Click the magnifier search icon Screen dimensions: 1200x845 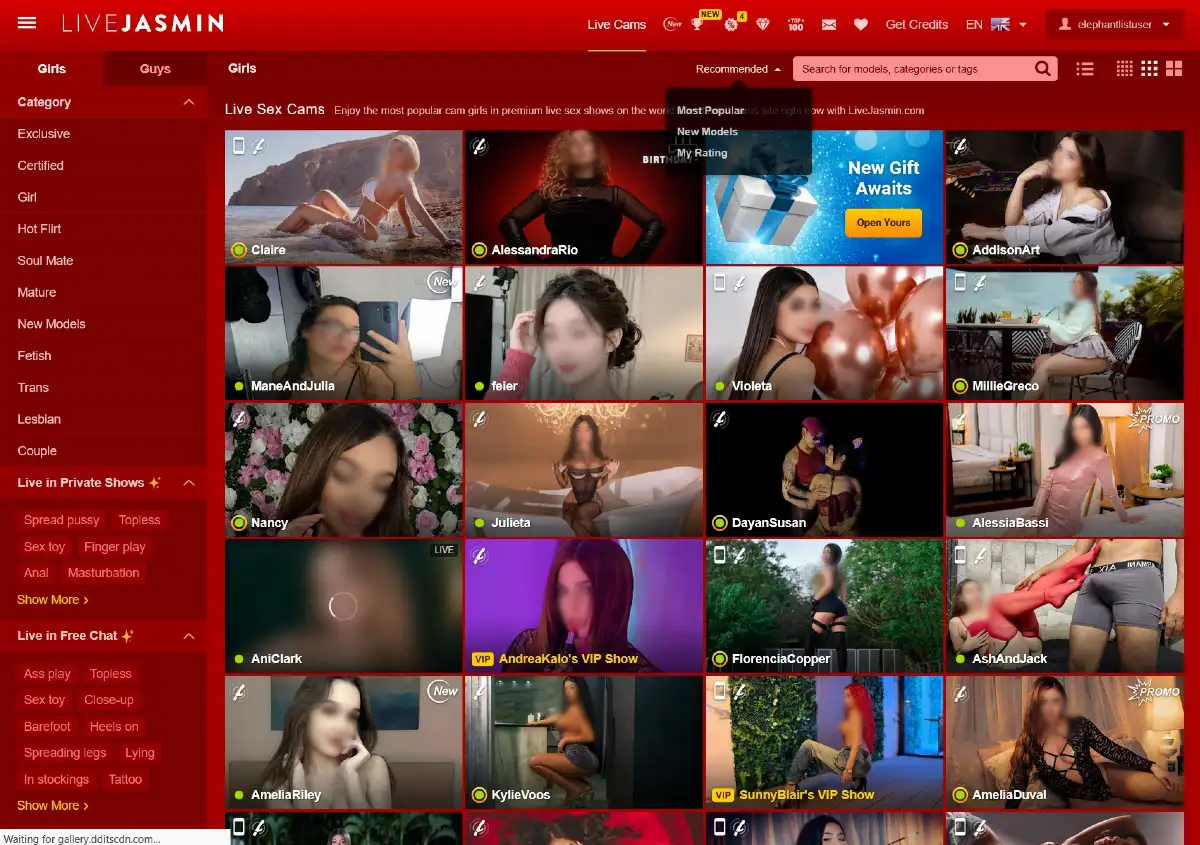(x=1043, y=69)
